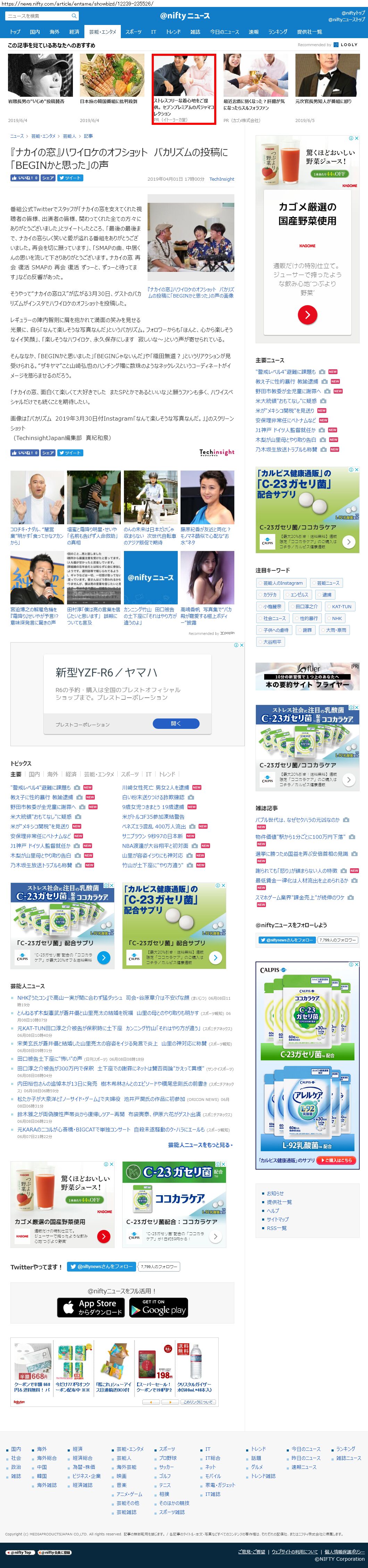The image size is (368, 1568).
Task: Click the red arrow button in Kagome sidebar ad
Action: pyautogui.click(x=307, y=314)
